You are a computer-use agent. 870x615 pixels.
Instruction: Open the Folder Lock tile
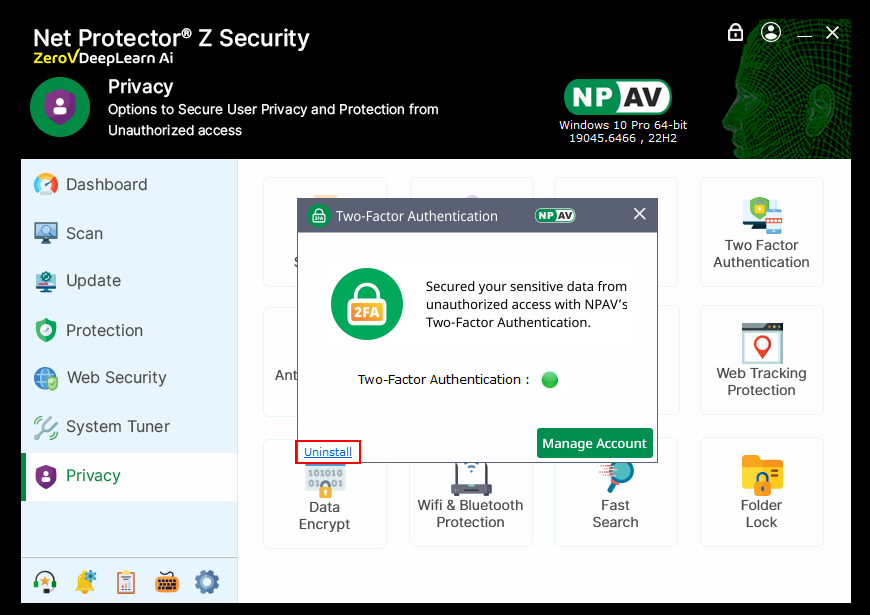coord(761,492)
